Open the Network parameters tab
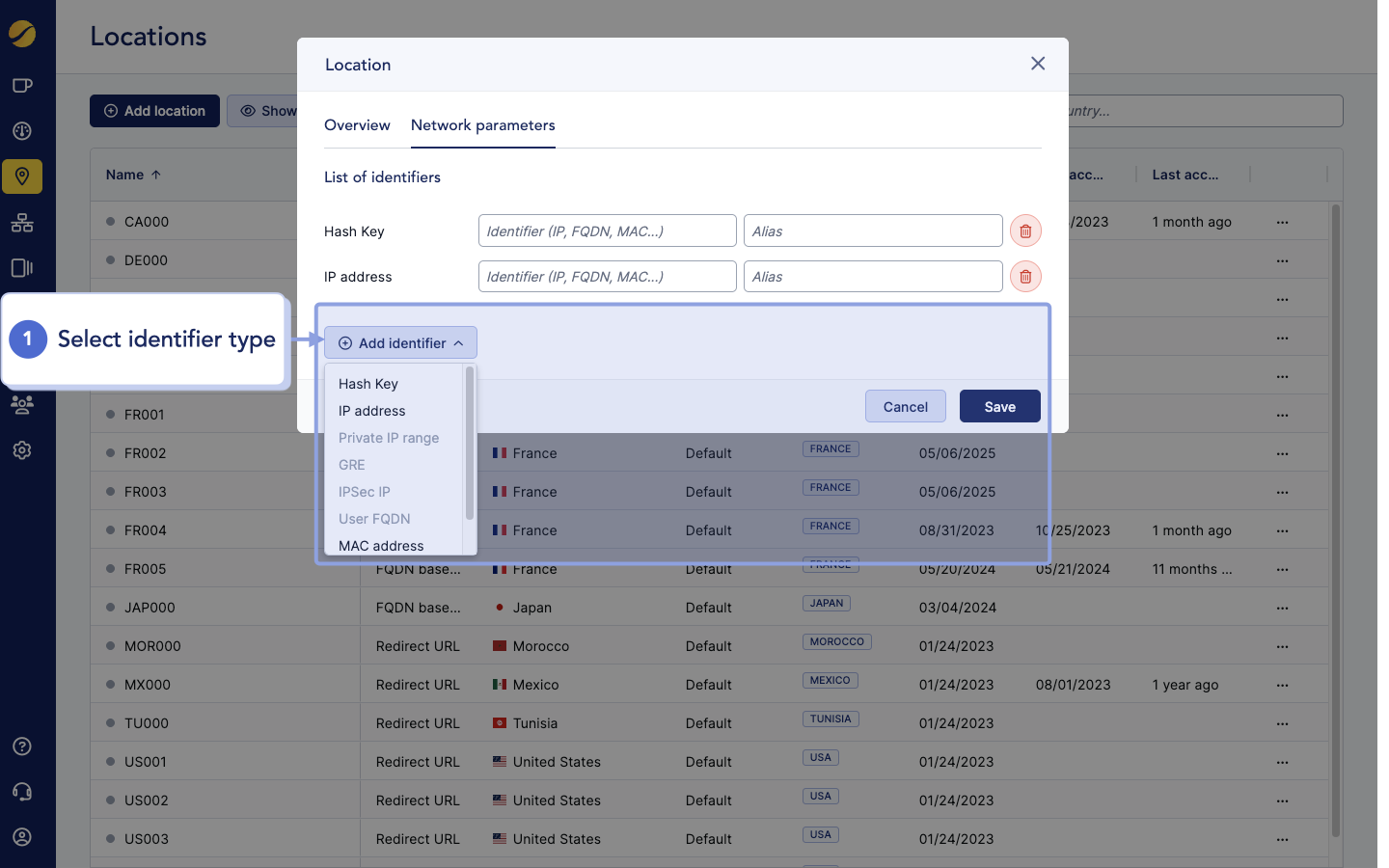The image size is (1389, 868). pos(482,125)
